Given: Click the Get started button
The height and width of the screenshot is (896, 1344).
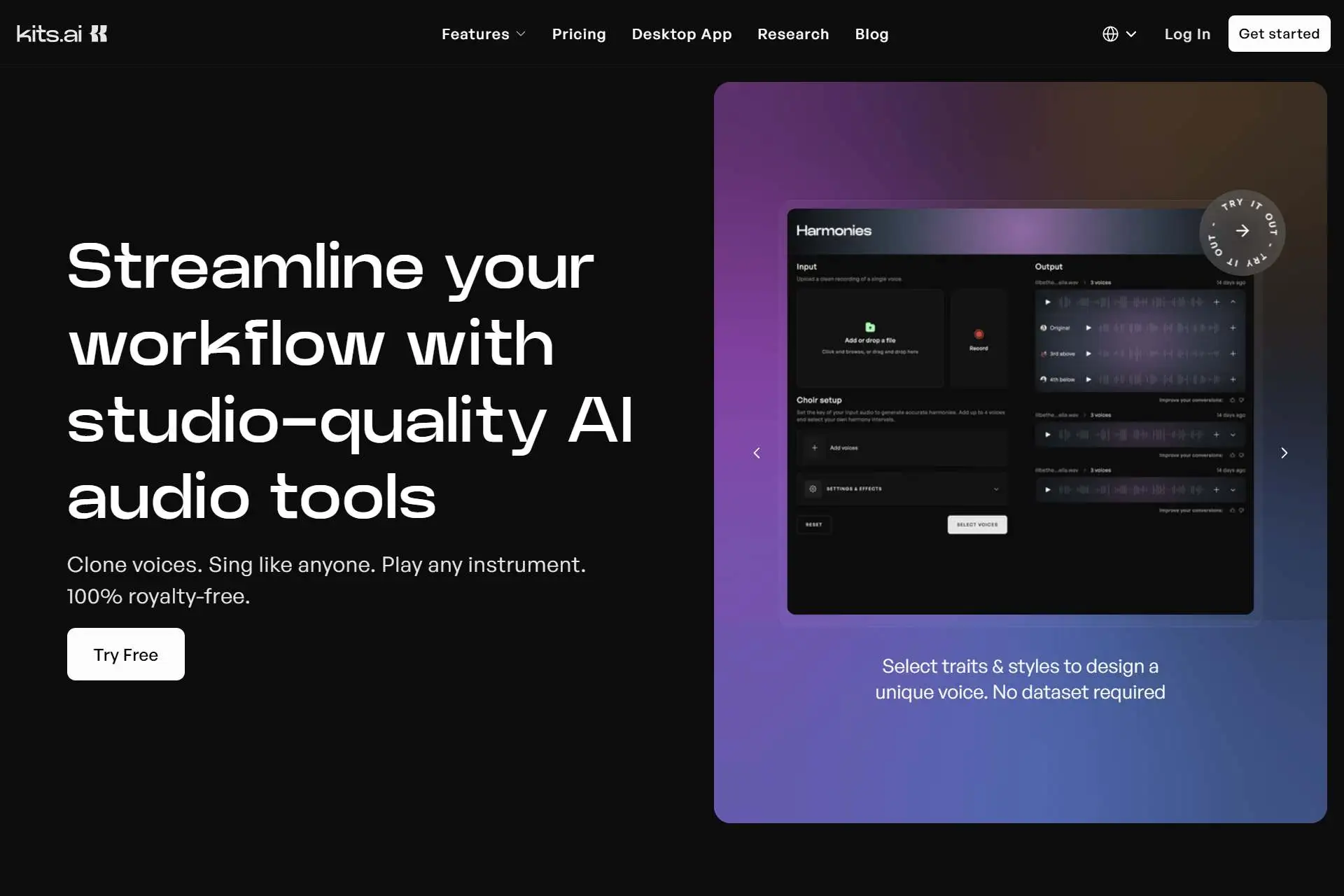Looking at the screenshot, I should click(x=1279, y=33).
